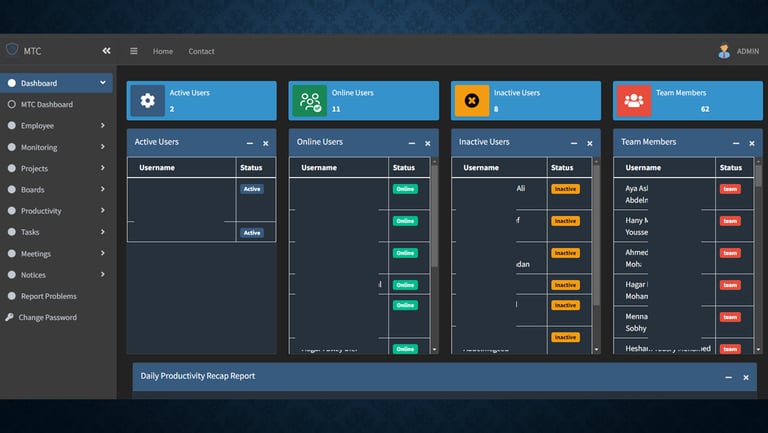Viewport: 768px width, 433px height.
Task: Click the Online Users people icon
Action: tap(310, 100)
